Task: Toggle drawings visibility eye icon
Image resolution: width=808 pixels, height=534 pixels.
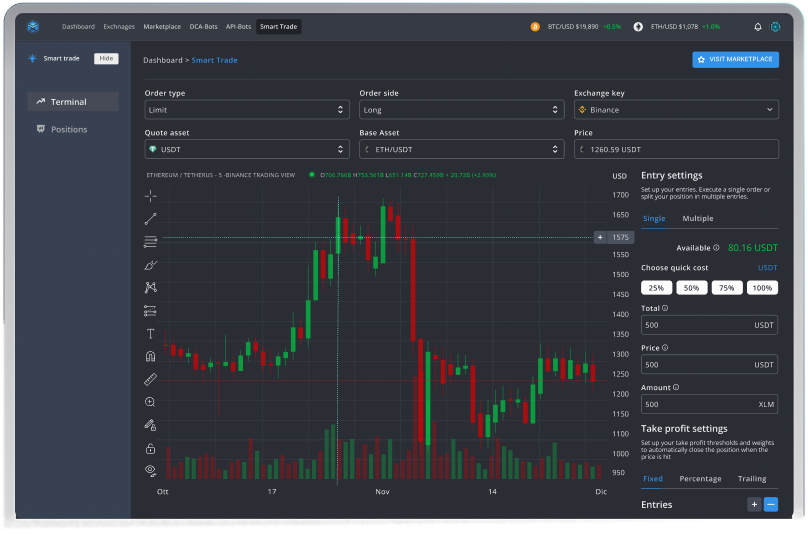Action: tap(151, 469)
